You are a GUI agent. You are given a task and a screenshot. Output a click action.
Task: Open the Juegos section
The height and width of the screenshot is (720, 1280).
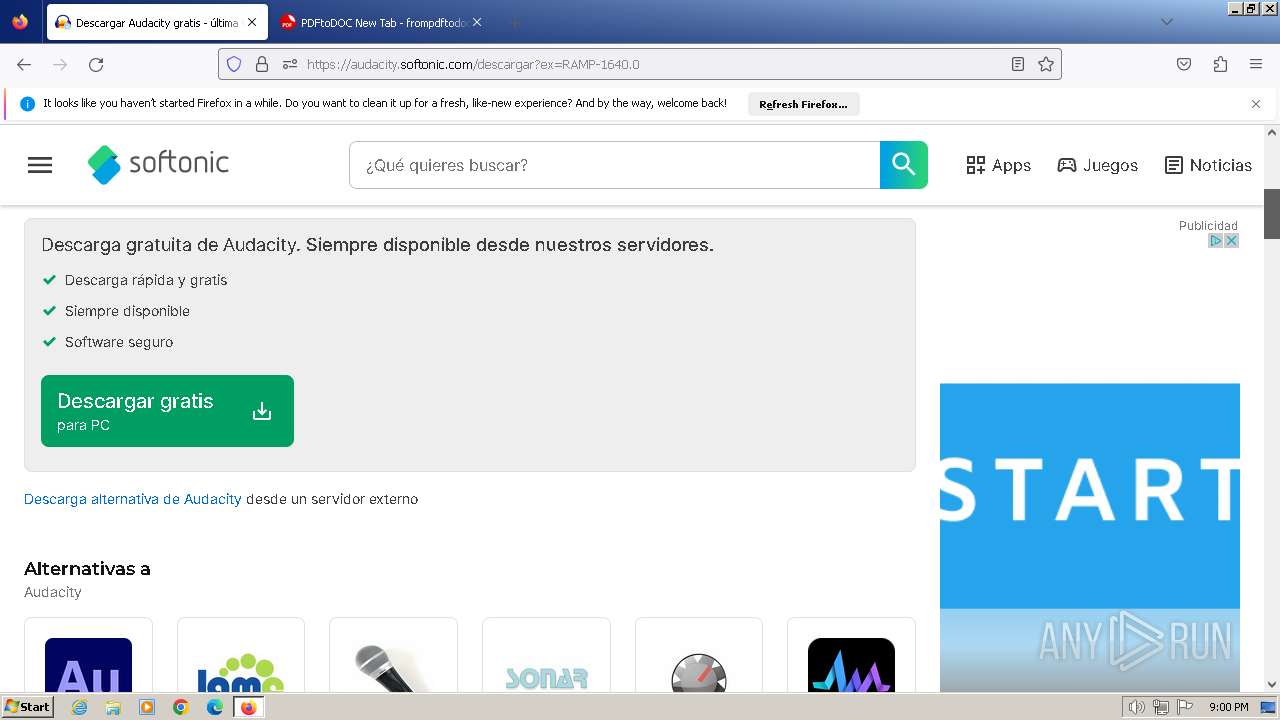(1097, 165)
